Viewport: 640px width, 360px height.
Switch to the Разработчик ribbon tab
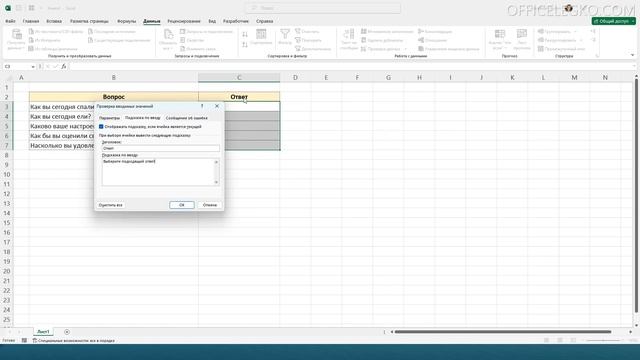point(236,21)
